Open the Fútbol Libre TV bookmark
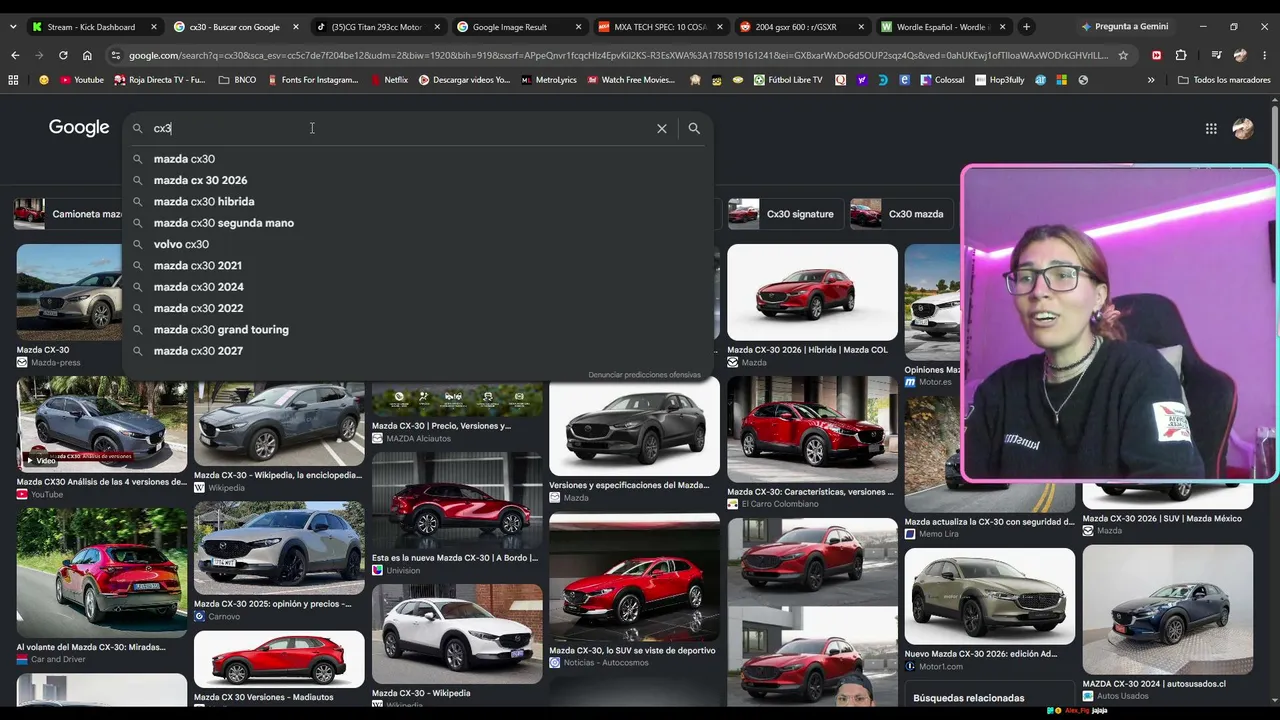The image size is (1280, 720). point(788,80)
